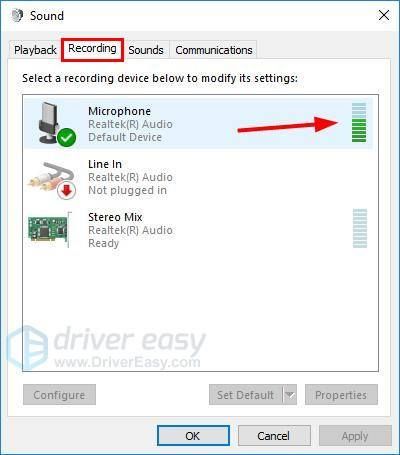Click the Apply button
Image resolution: width=400 pixels, height=455 pixels.
coord(355,436)
